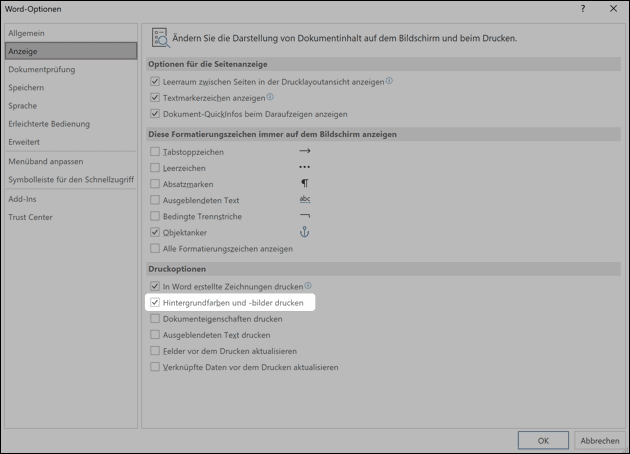Confirm settings with OK

pyautogui.click(x=543, y=440)
